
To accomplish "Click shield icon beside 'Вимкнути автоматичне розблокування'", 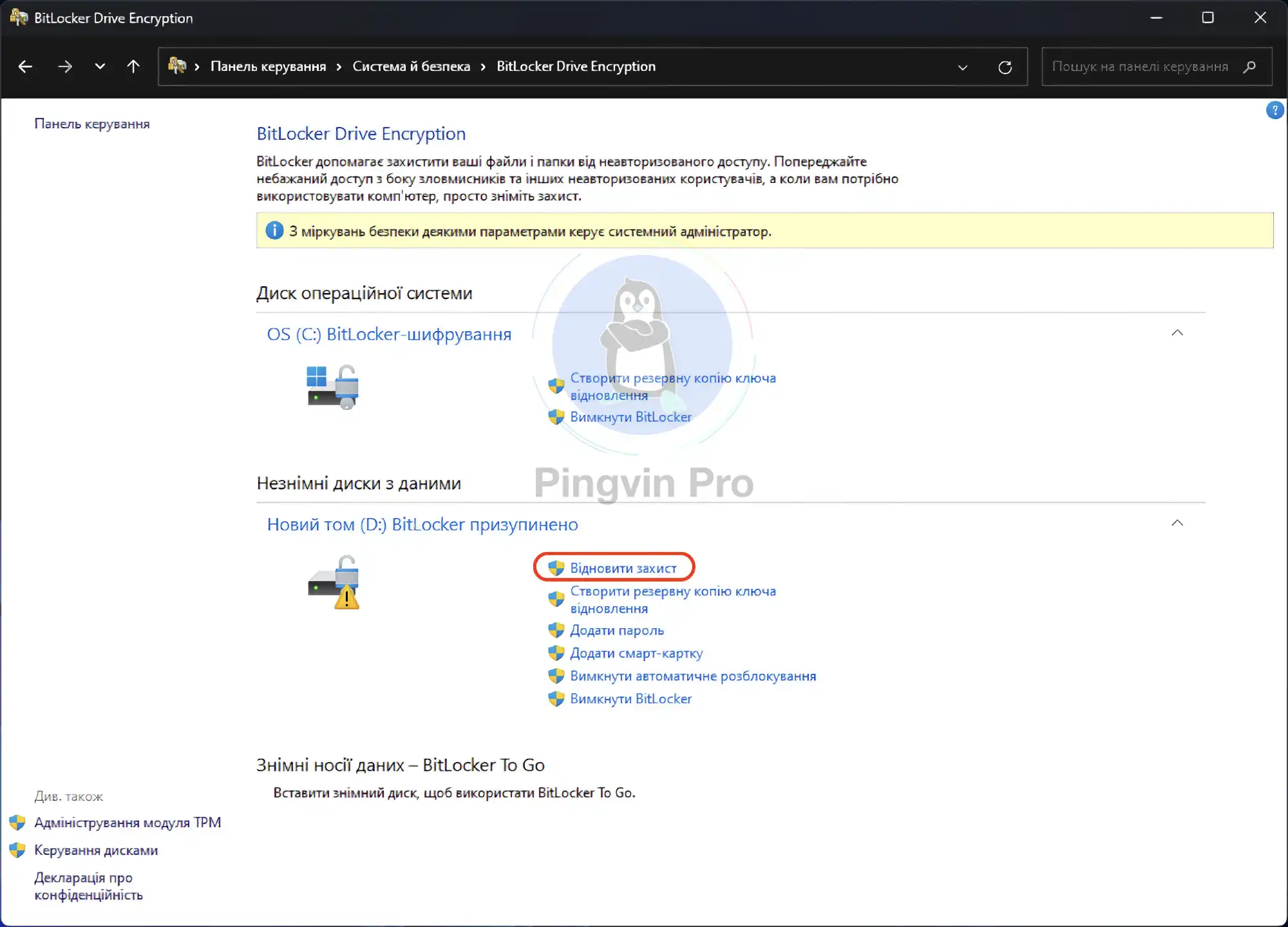I will pos(556,676).
